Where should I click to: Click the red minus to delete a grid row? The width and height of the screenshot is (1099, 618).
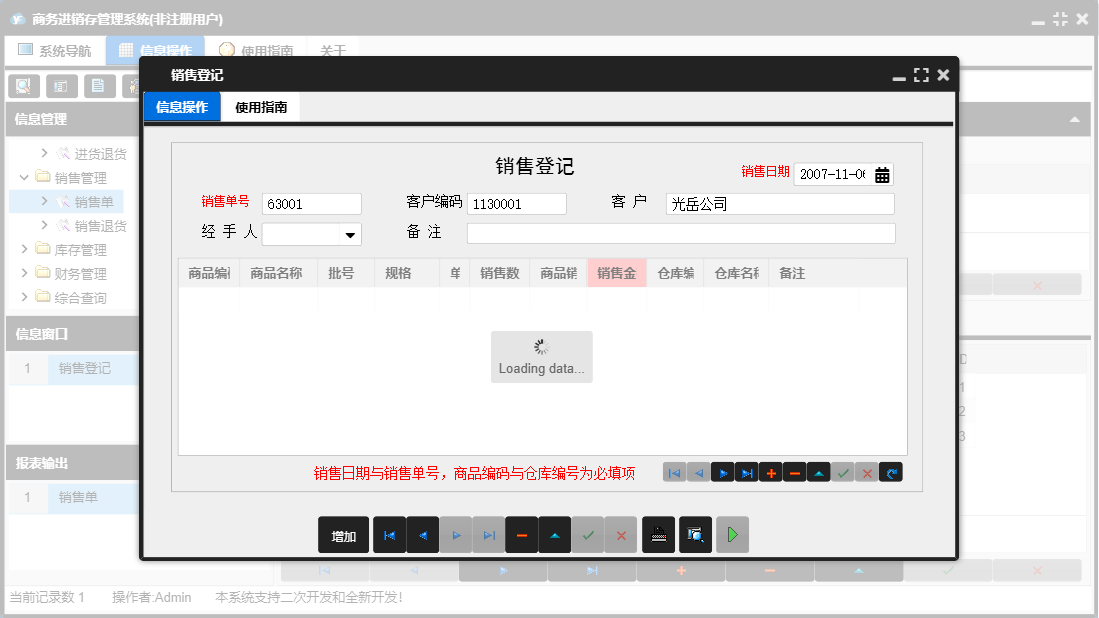pyautogui.click(x=794, y=472)
